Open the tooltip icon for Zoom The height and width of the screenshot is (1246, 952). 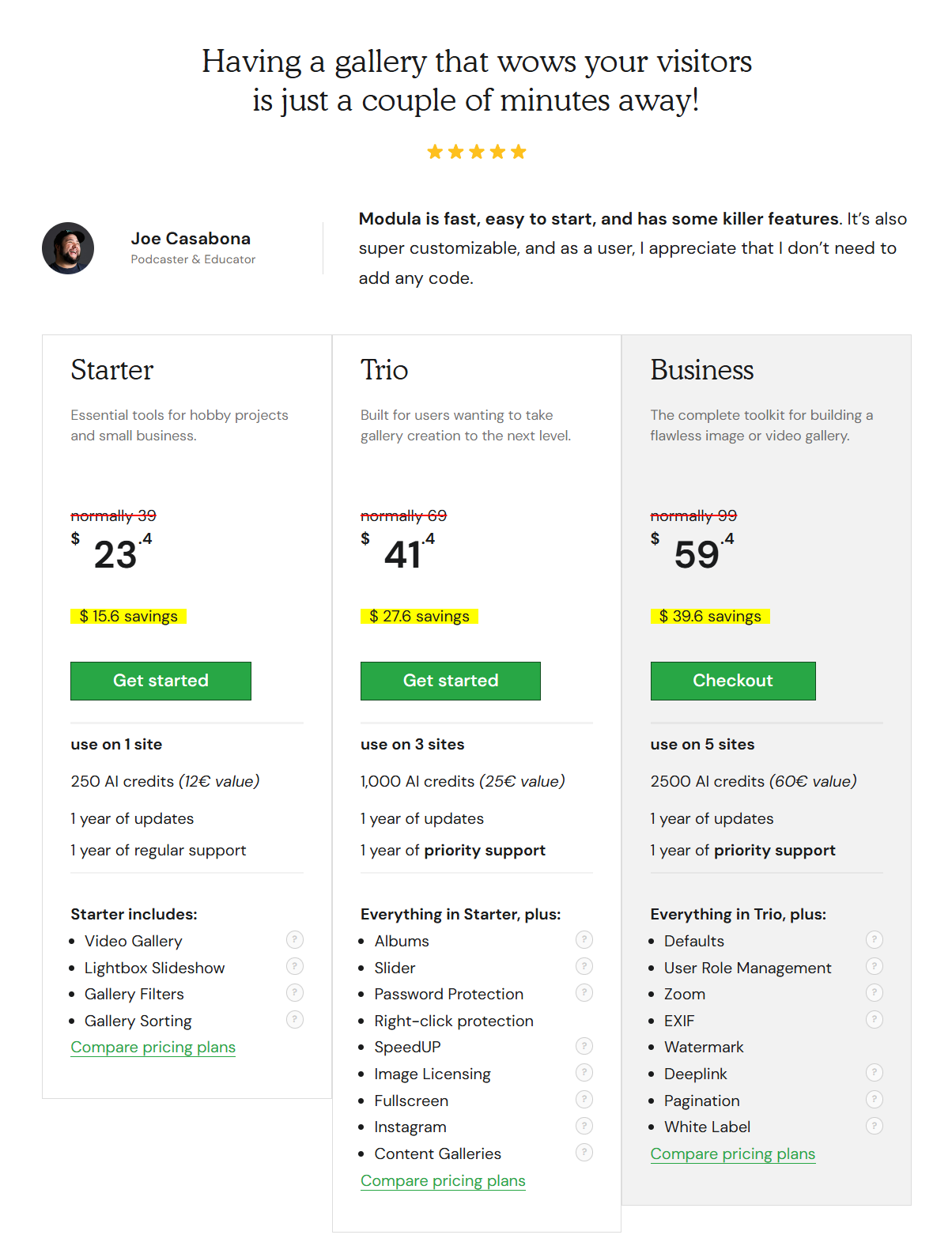[x=874, y=992]
